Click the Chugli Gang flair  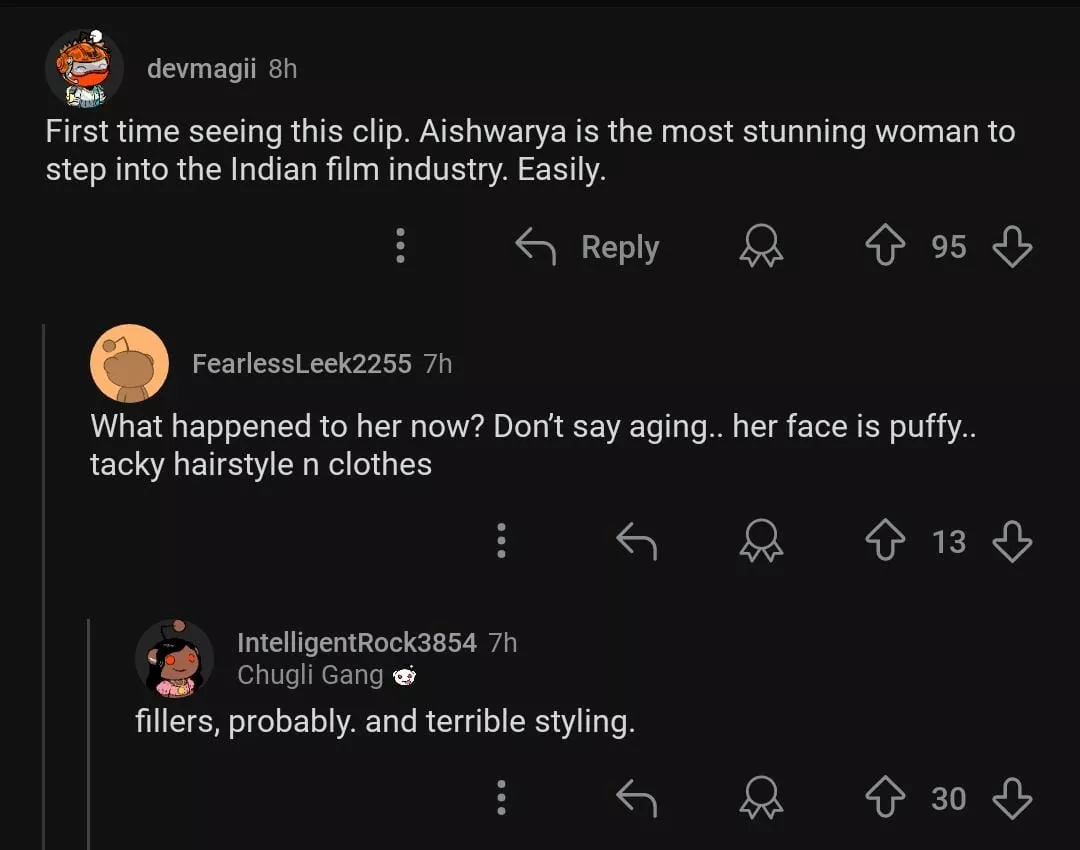click(x=310, y=676)
